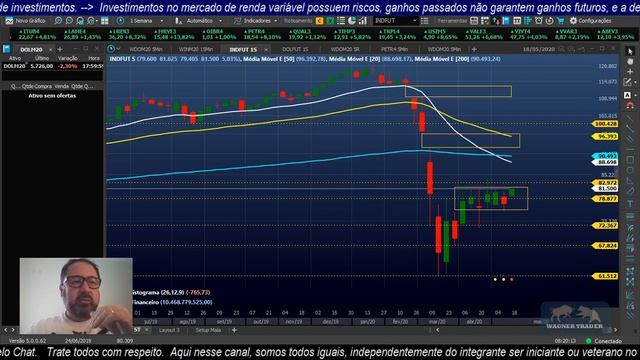Click the orange C icon next to Roteamento

320,20
